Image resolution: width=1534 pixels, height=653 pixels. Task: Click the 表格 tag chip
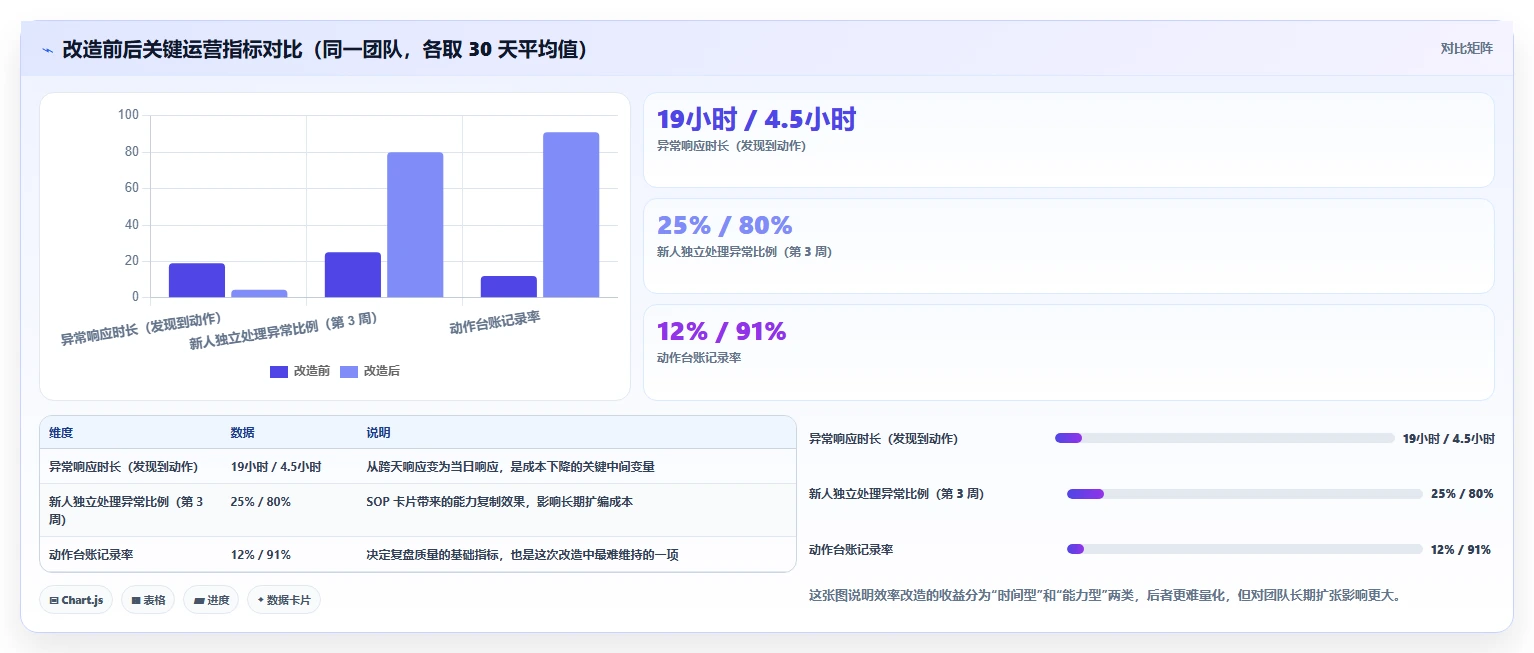148,600
